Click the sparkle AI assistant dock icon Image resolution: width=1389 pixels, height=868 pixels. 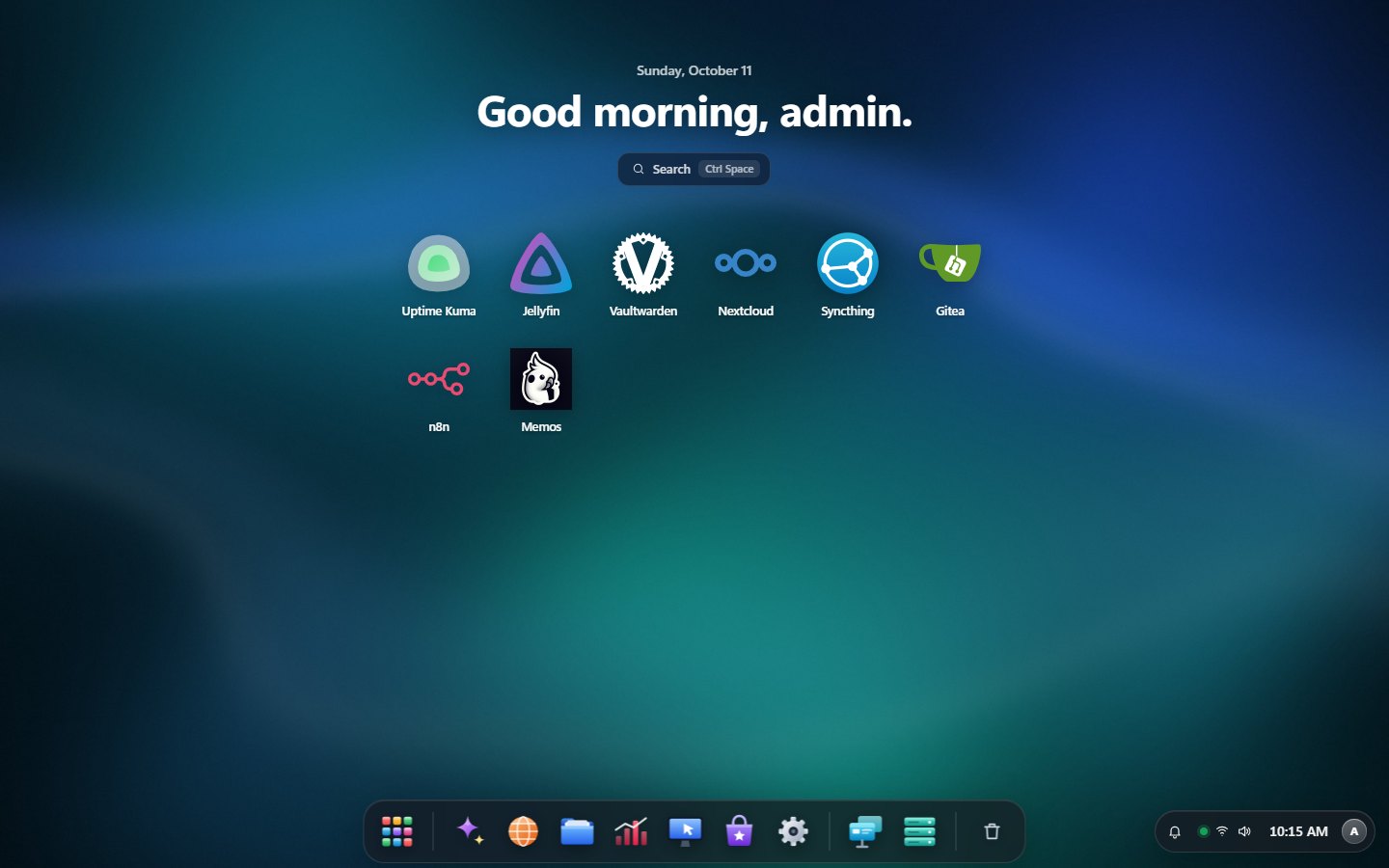pyautogui.click(x=470, y=831)
